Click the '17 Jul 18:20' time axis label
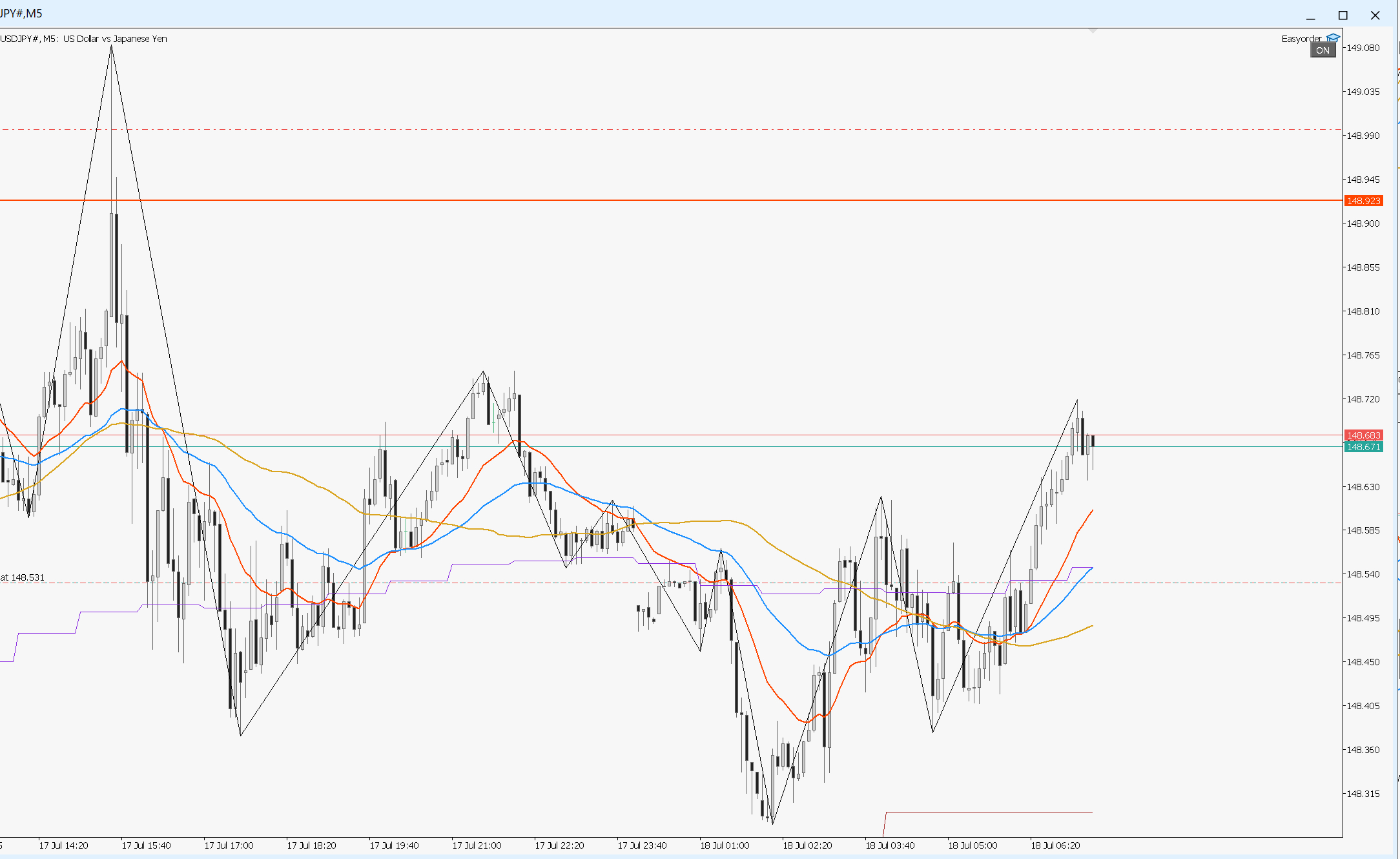Image resolution: width=1400 pixels, height=859 pixels. click(x=311, y=845)
